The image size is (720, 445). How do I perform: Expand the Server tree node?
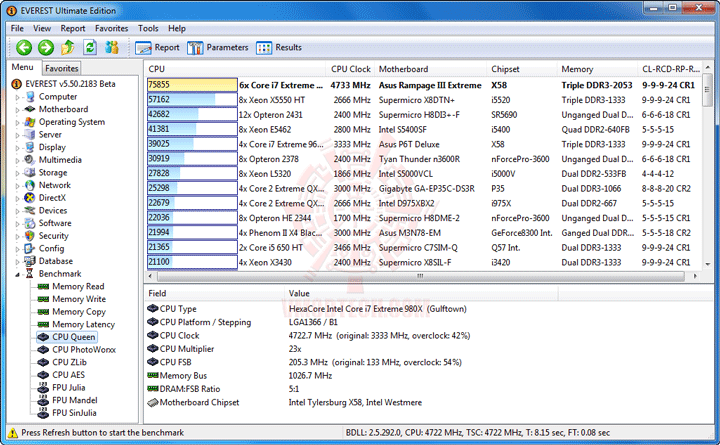[x=17, y=135]
